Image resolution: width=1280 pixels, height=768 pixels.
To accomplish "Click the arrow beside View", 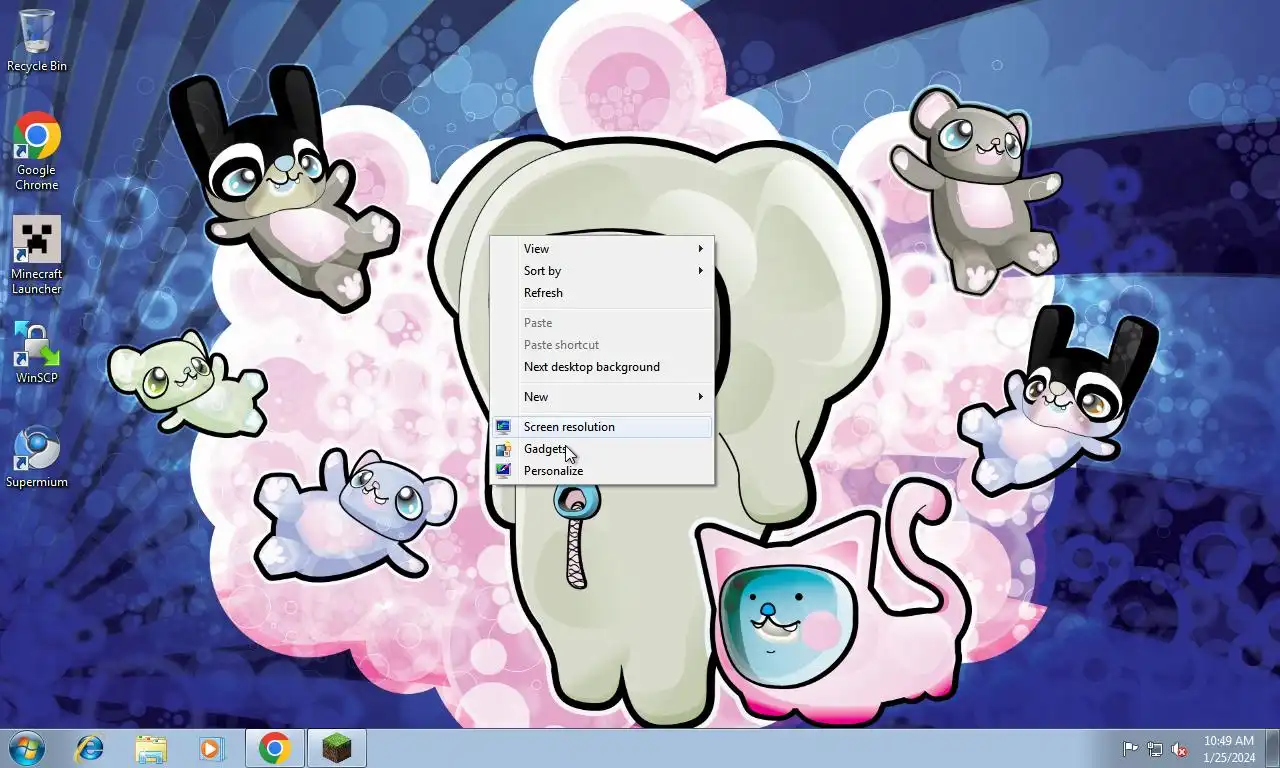I will pyautogui.click(x=700, y=249).
